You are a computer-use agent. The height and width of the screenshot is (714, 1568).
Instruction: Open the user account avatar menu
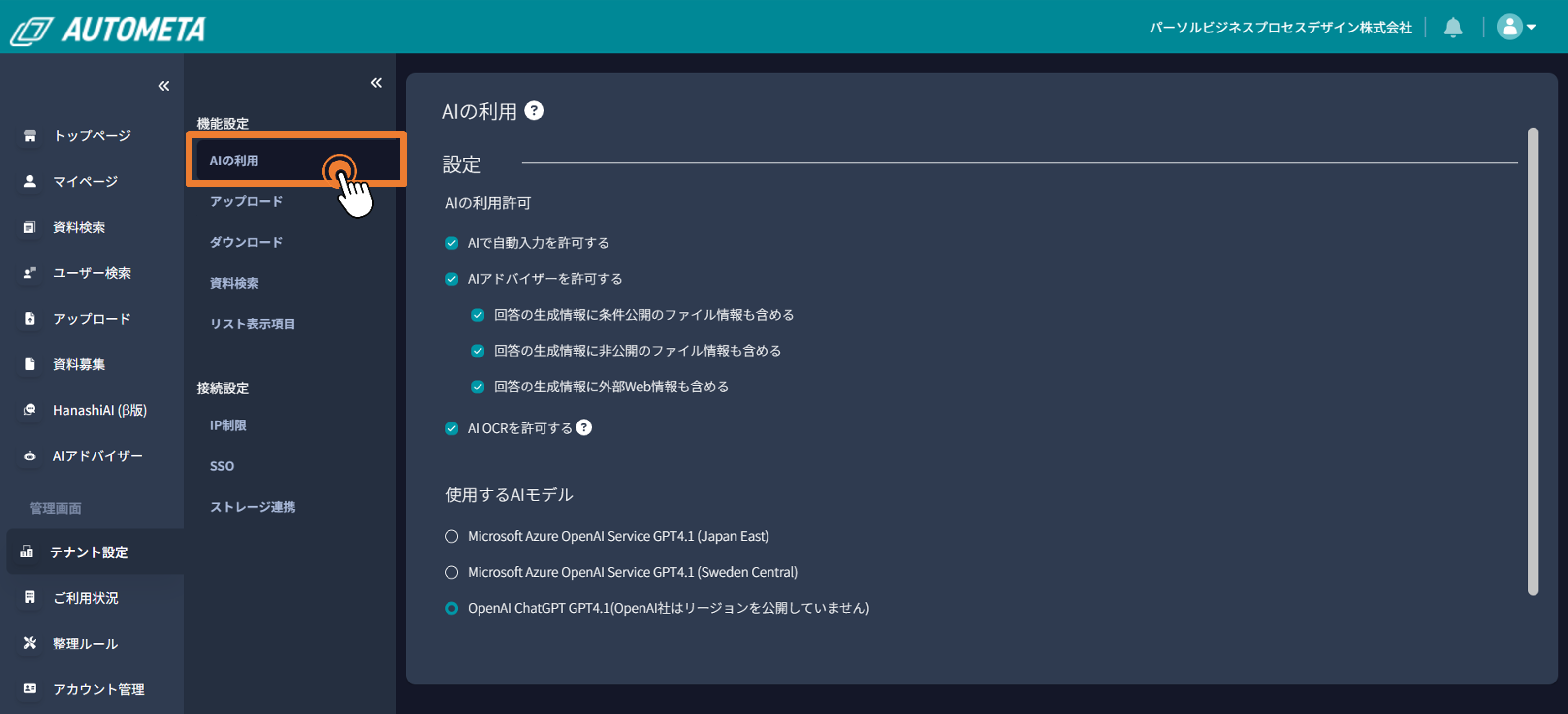(1516, 28)
